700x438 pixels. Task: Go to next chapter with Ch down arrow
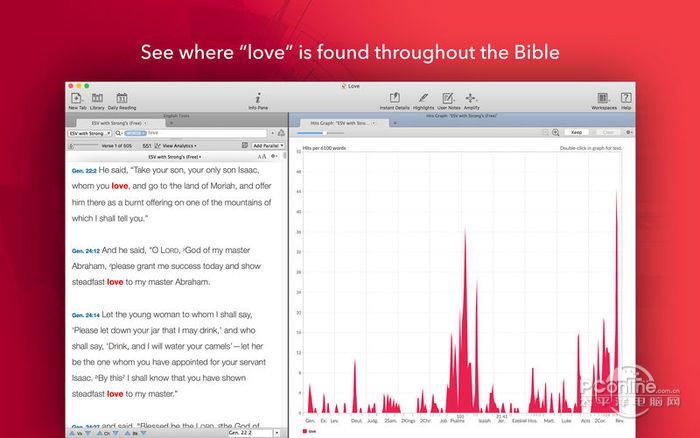[x=116, y=433]
